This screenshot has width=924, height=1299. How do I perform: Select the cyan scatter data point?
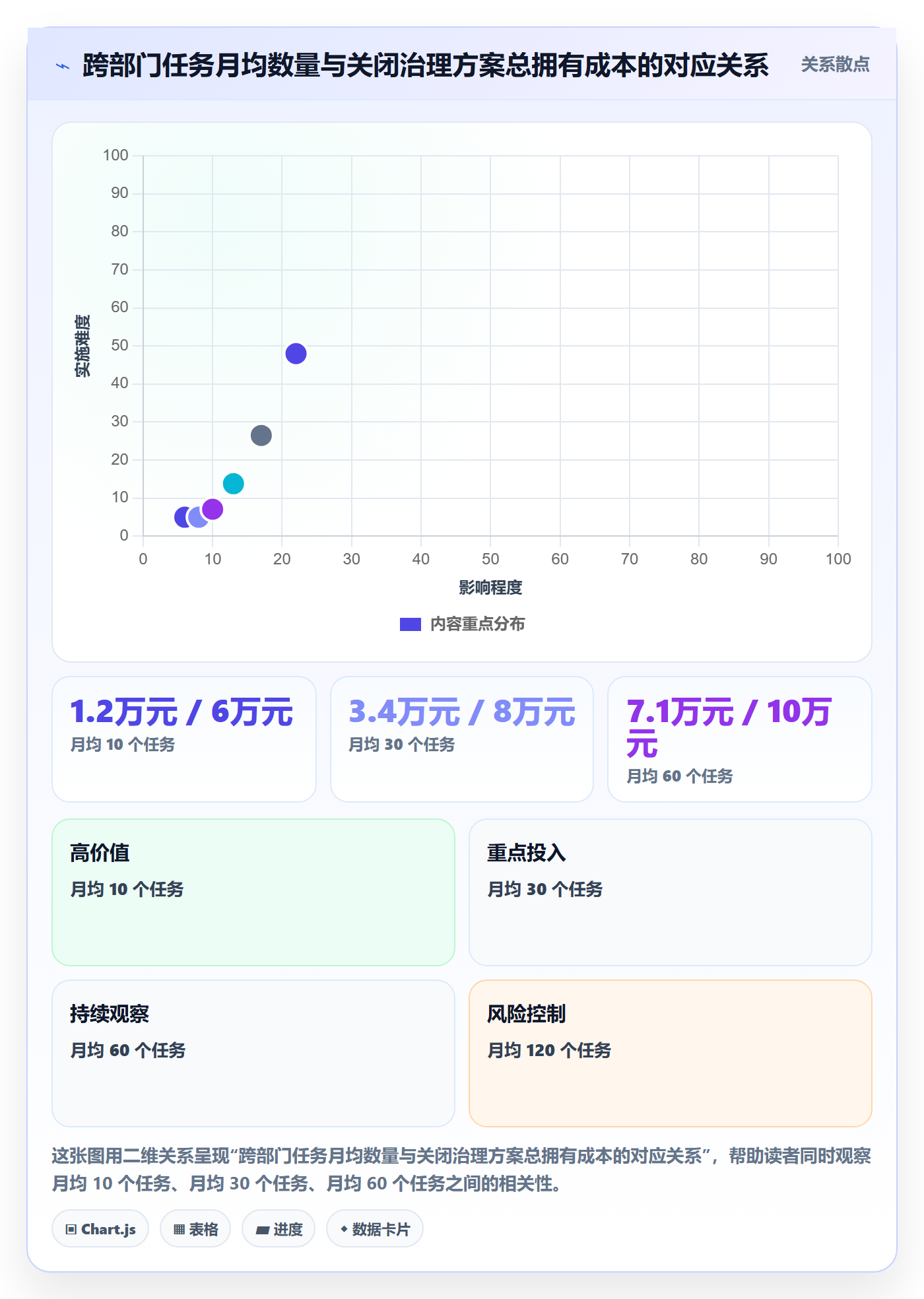[x=234, y=484]
